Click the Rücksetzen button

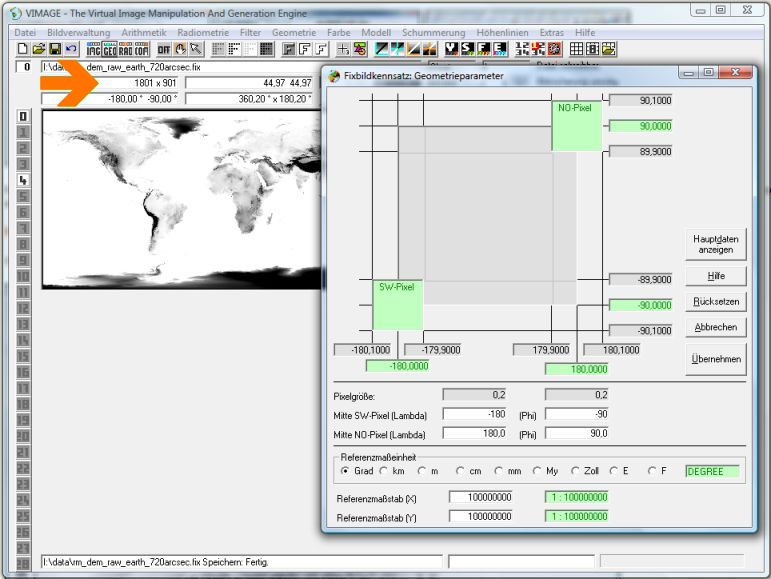pyautogui.click(x=715, y=301)
